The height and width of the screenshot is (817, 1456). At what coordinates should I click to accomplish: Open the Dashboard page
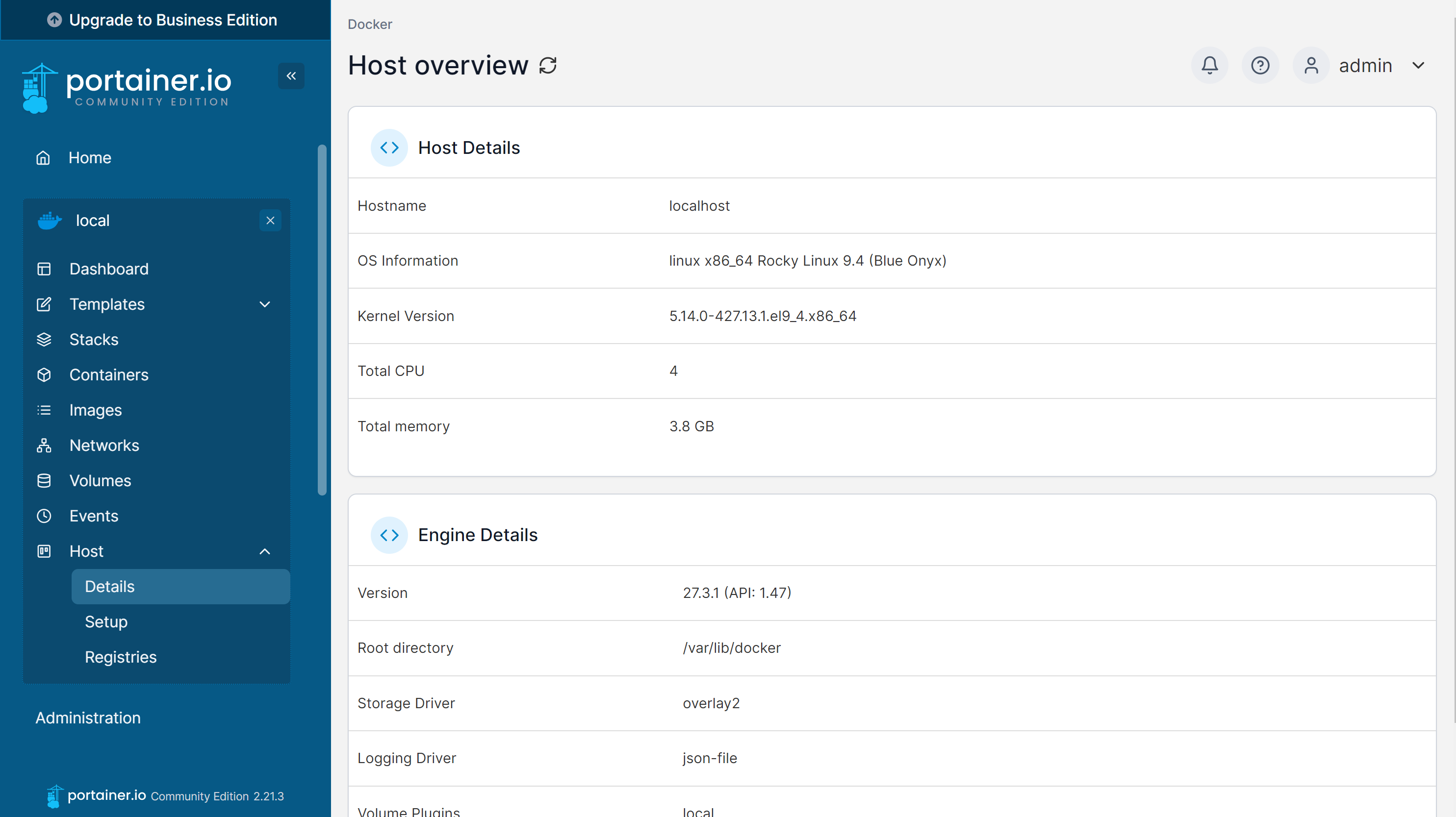click(109, 269)
